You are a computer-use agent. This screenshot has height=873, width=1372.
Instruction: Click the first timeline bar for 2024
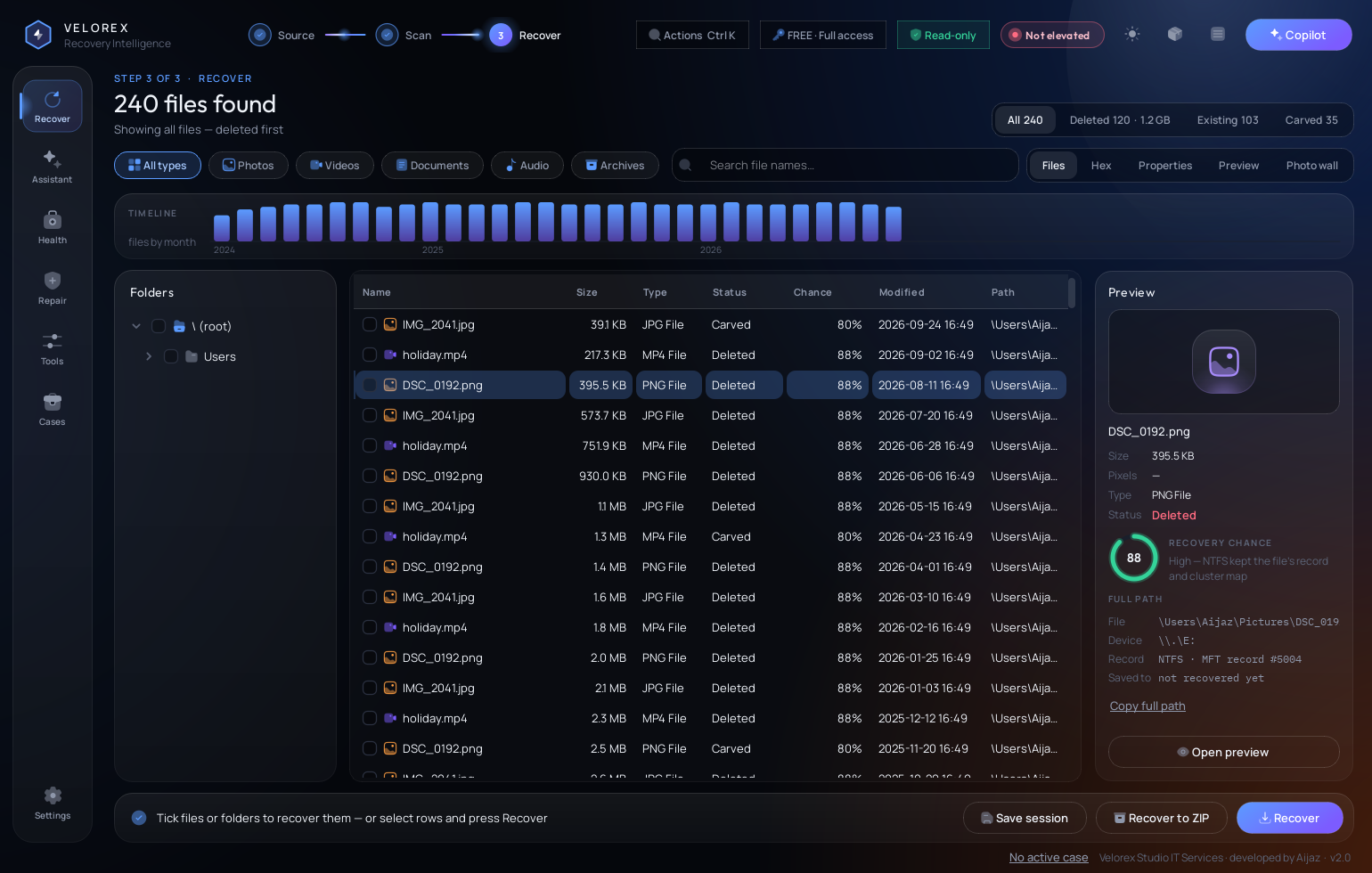coord(222,228)
